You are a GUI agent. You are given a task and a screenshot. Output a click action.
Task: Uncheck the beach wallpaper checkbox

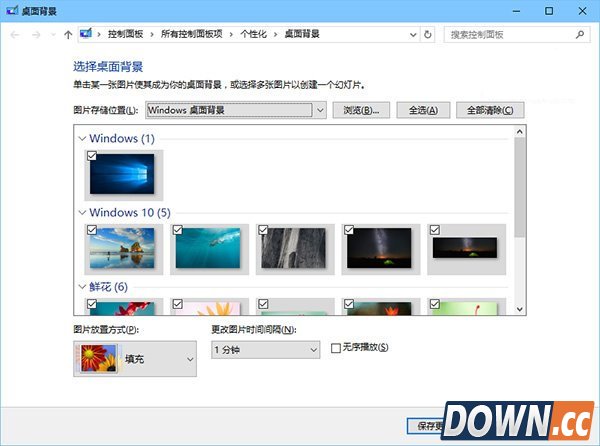(x=92, y=230)
